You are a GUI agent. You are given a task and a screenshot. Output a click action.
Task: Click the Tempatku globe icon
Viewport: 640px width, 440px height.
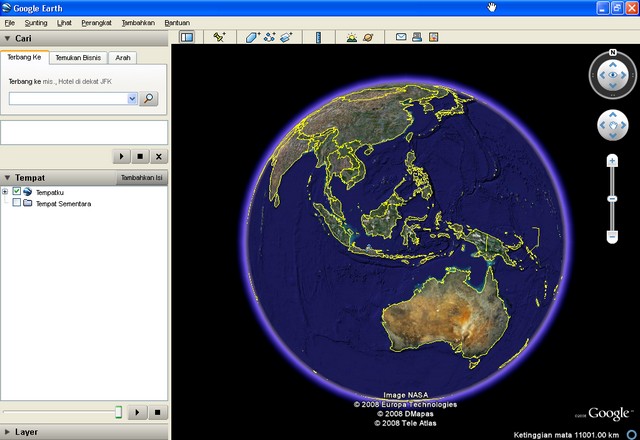click(x=28, y=191)
